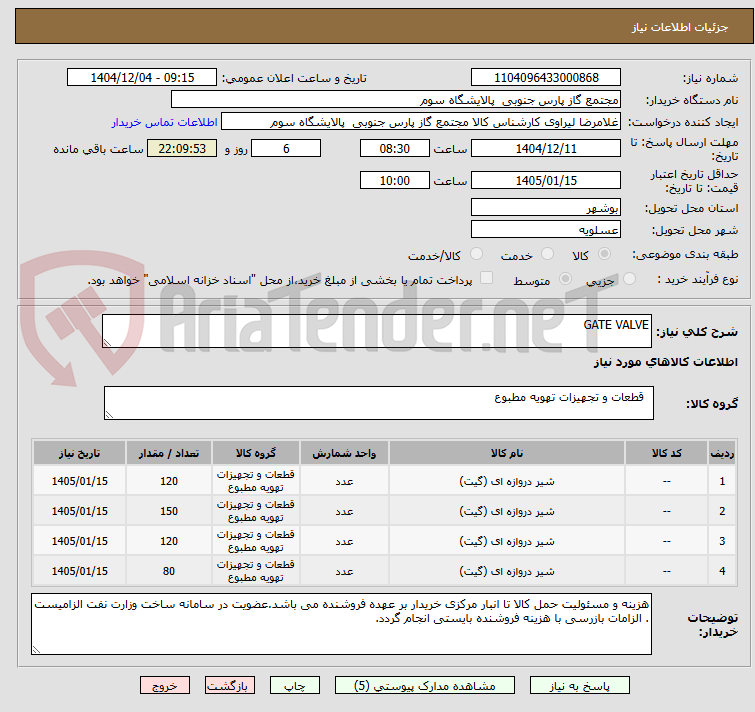Click the ایجاد کننده درخواست field
This screenshot has width=755, height=712.
(421, 122)
